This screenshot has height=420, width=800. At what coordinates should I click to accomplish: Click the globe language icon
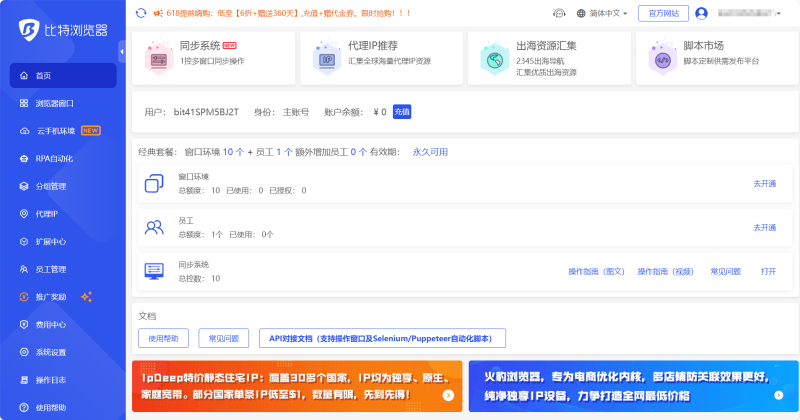[x=581, y=13]
